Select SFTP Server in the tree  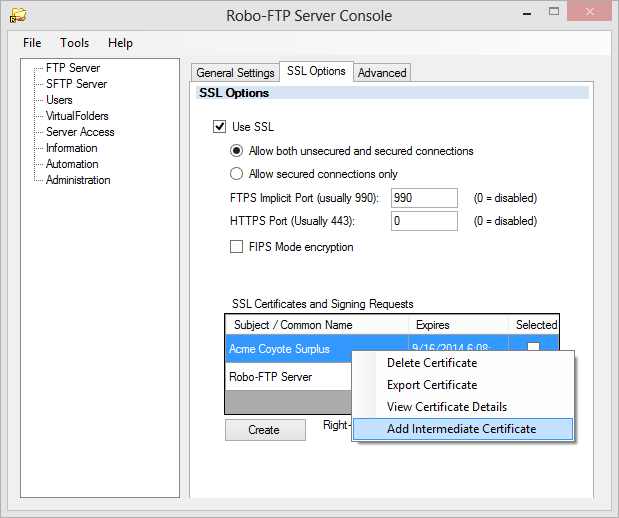pyautogui.click(x=76, y=84)
